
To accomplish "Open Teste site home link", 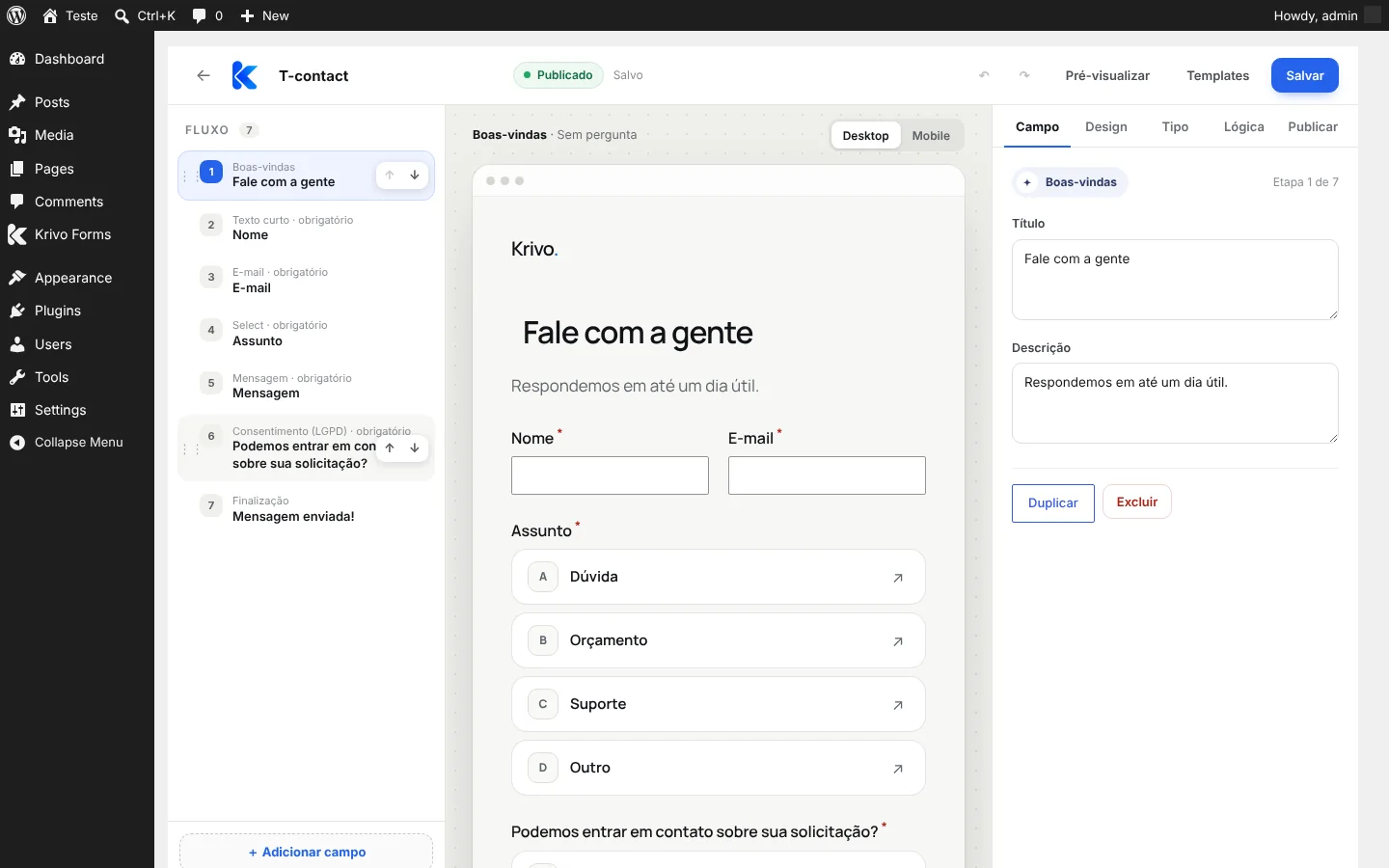I will tap(70, 15).
